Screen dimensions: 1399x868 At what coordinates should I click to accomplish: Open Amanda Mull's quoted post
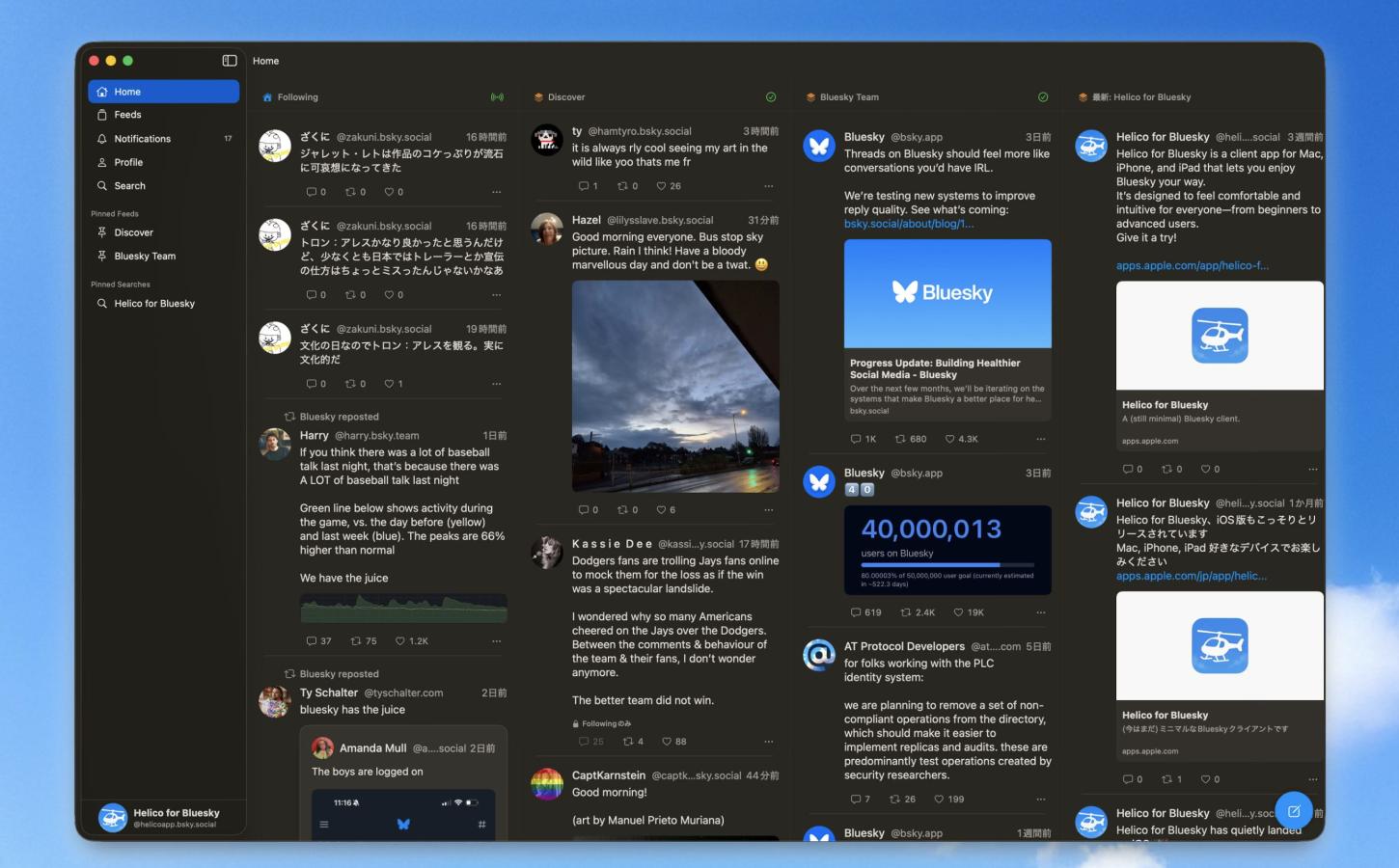pos(403,783)
